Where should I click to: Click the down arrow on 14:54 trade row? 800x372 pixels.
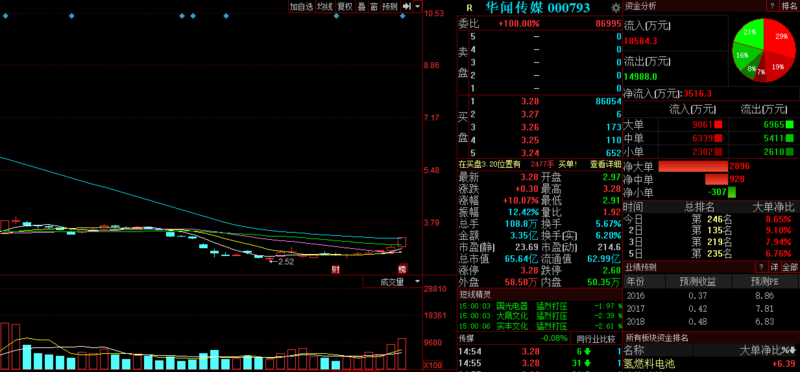588,351
